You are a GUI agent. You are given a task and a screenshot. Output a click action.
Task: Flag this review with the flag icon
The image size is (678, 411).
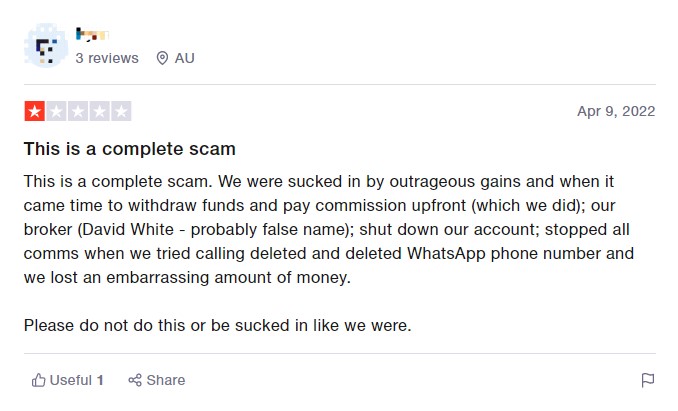tap(647, 380)
